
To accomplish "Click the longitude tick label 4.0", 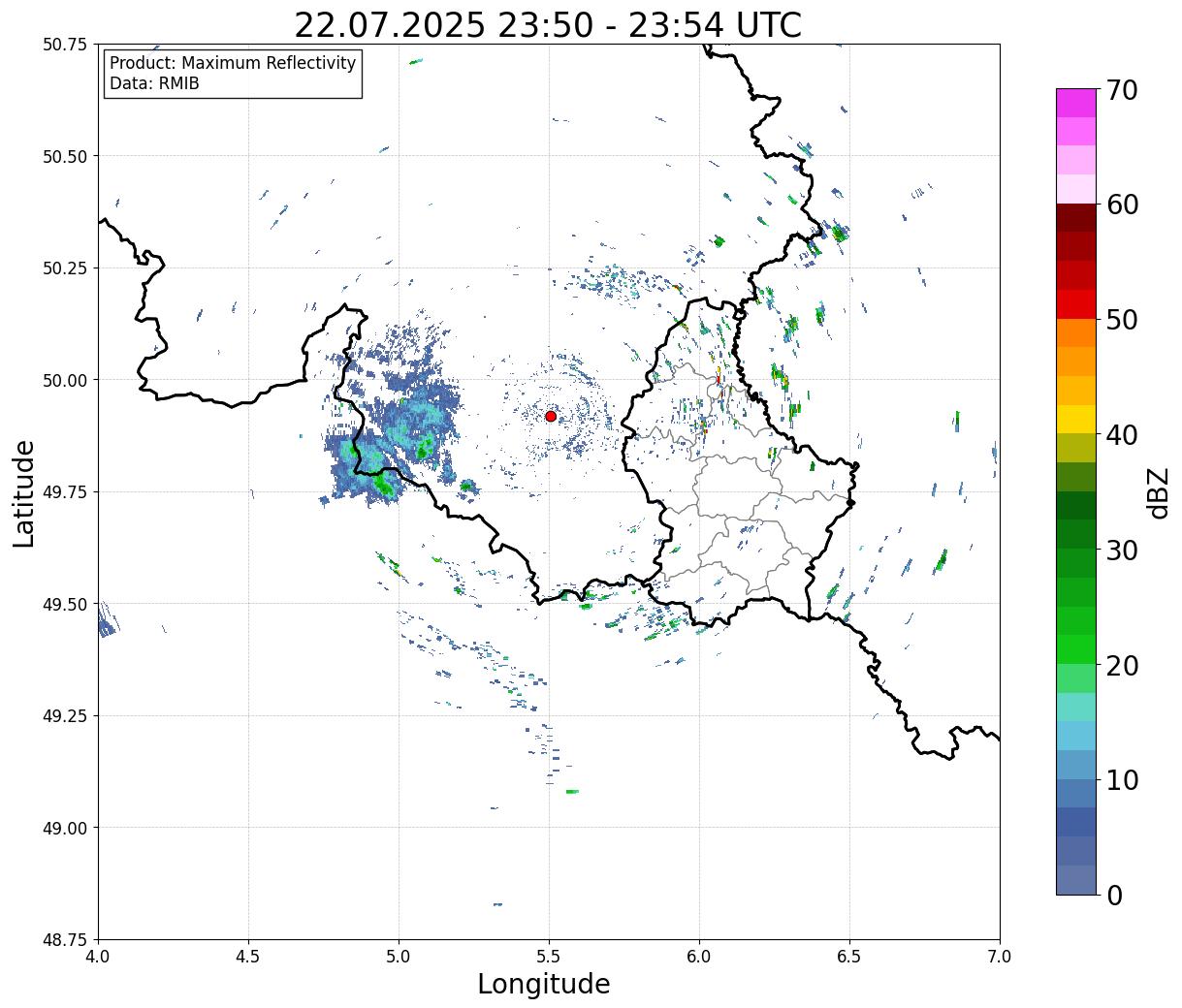I will 98,956.
